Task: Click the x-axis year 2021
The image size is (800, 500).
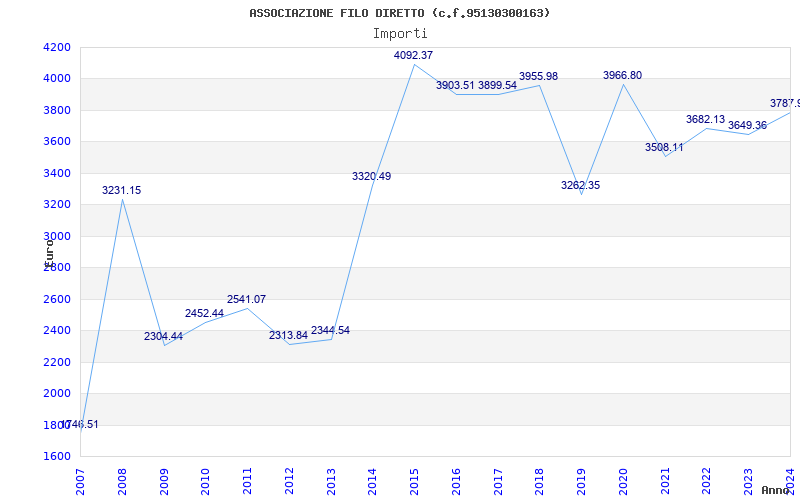Action: 665,481
